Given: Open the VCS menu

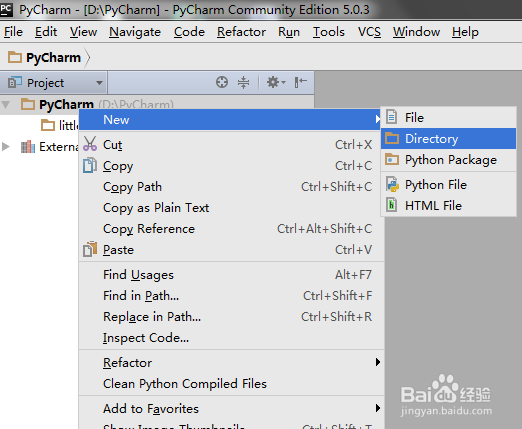Looking at the screenshot, I should click(x=369, y=32).
